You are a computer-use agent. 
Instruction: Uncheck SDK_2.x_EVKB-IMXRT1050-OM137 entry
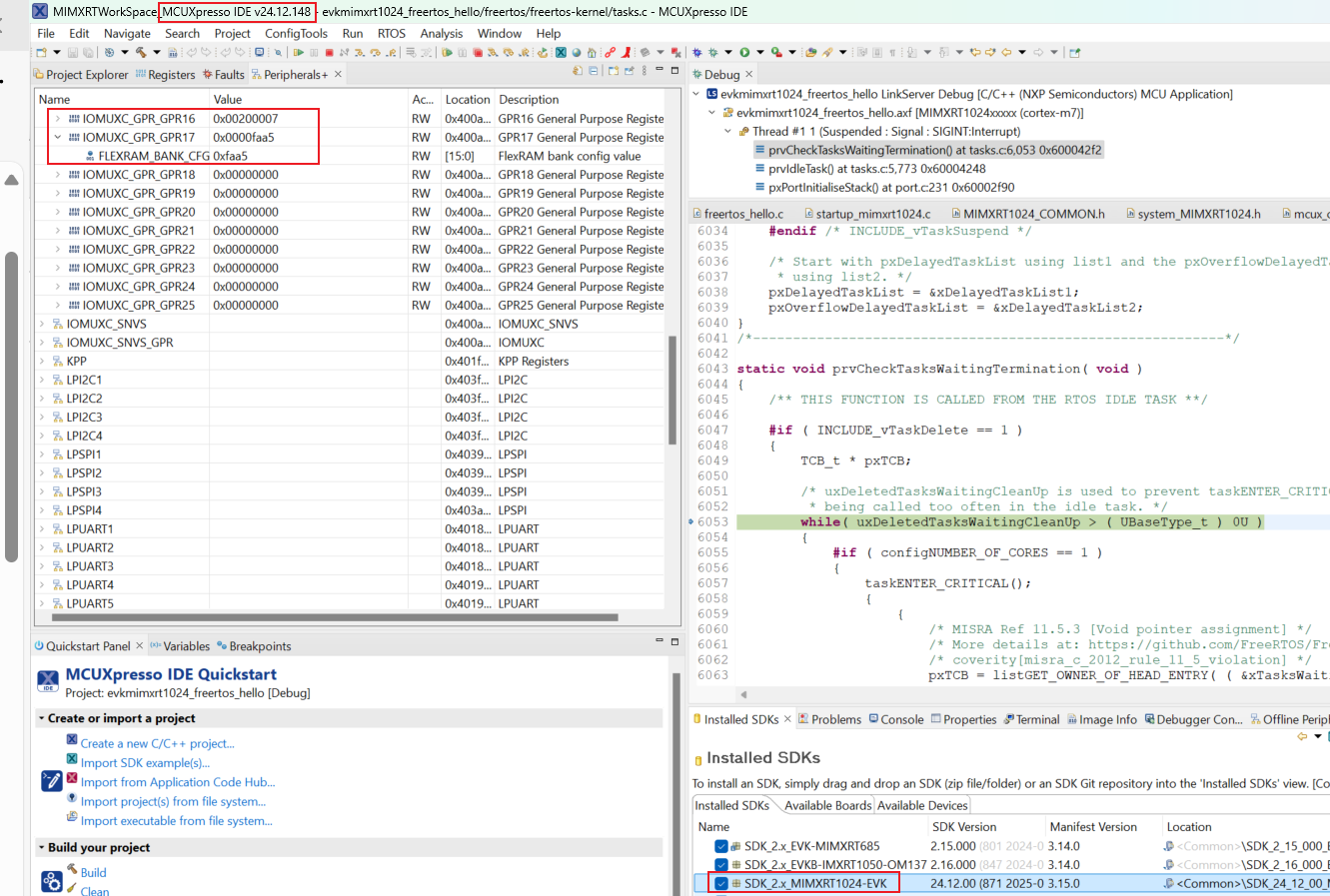(x=720, y=864)
